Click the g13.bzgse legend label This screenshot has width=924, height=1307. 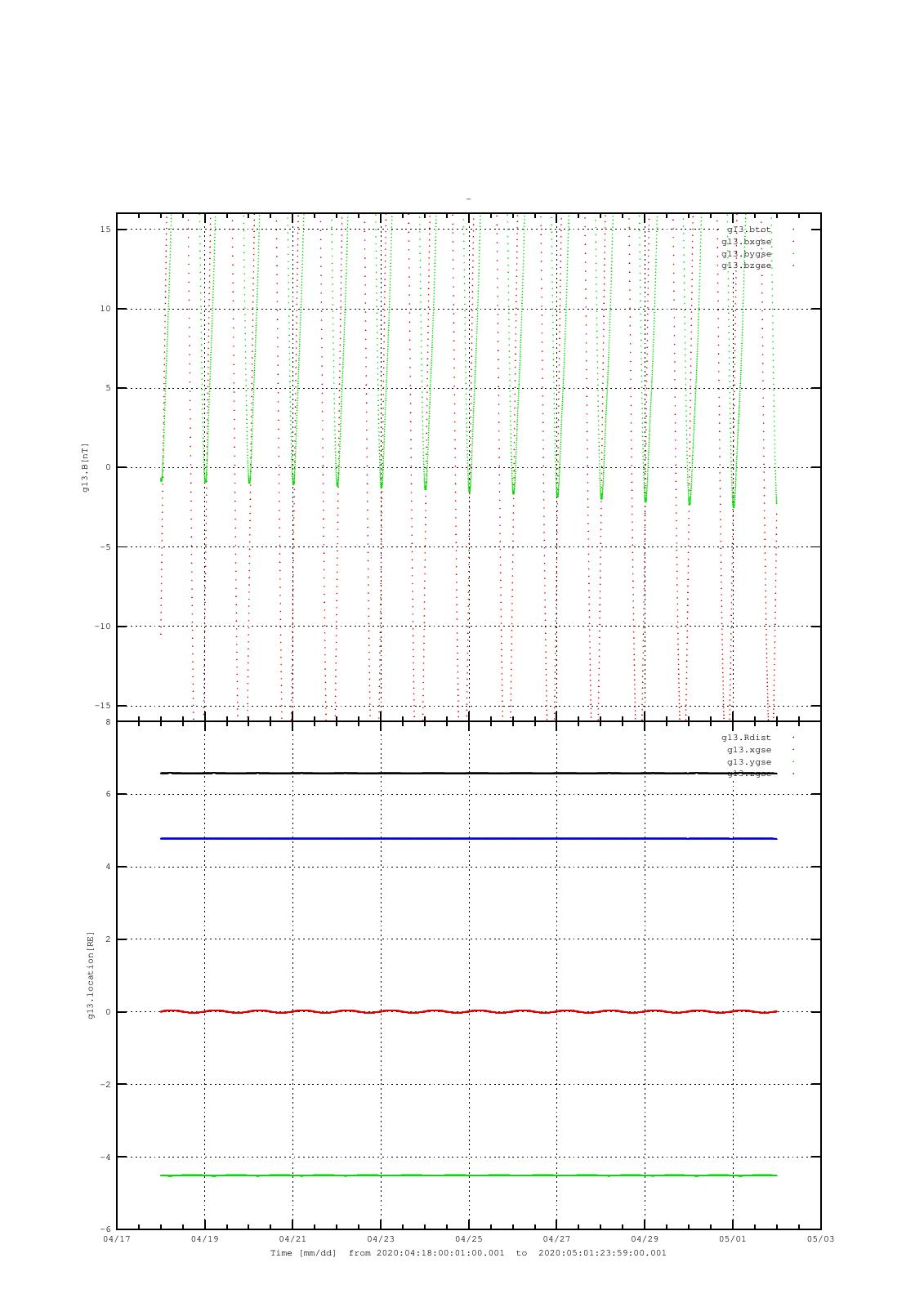click(x=746, y=265)
